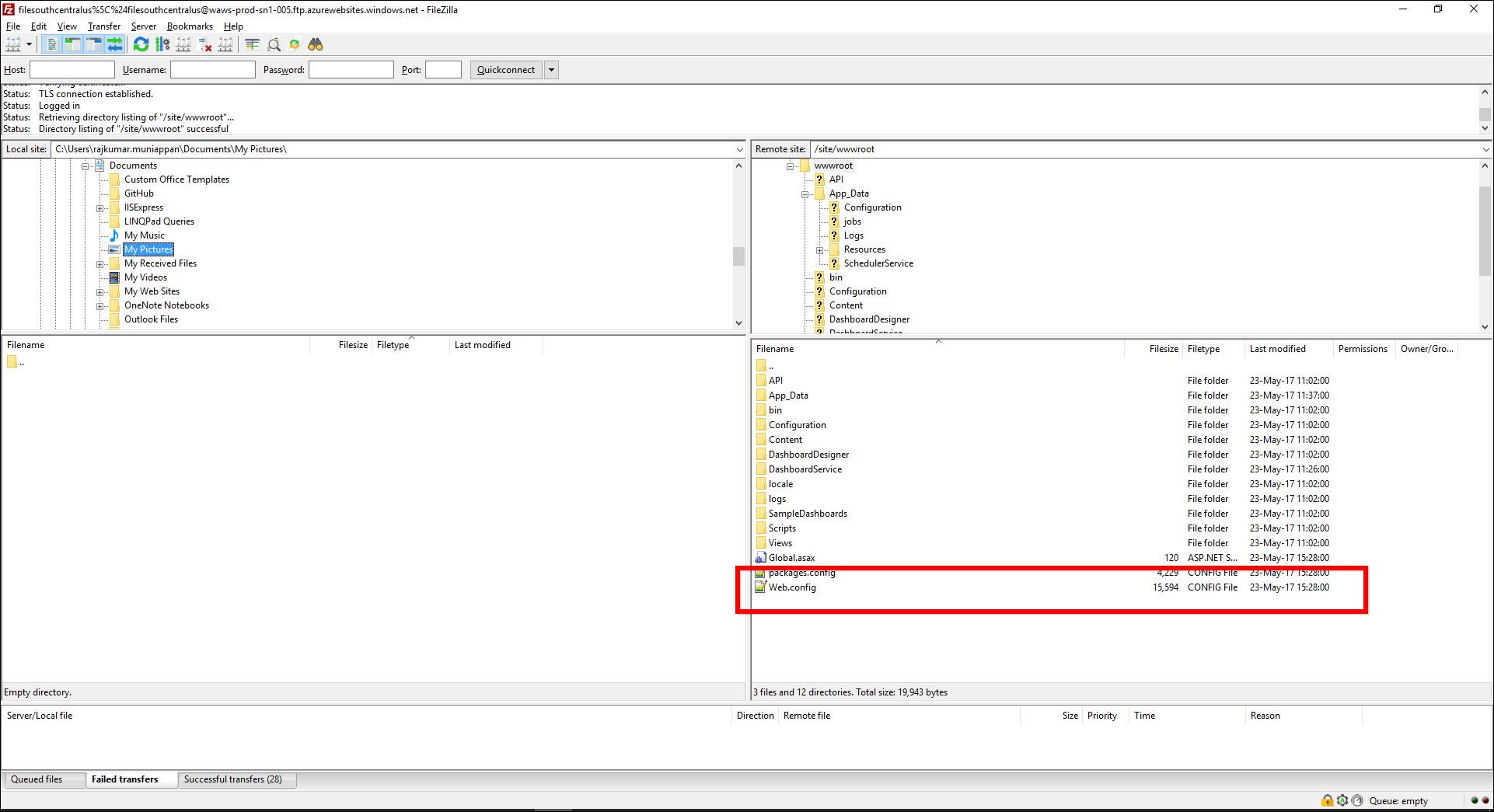This screenshot has height=812, width=1494.
Task: Sort remote files by Last modified
Action: pyautogui.click(x=1277, y=349)
